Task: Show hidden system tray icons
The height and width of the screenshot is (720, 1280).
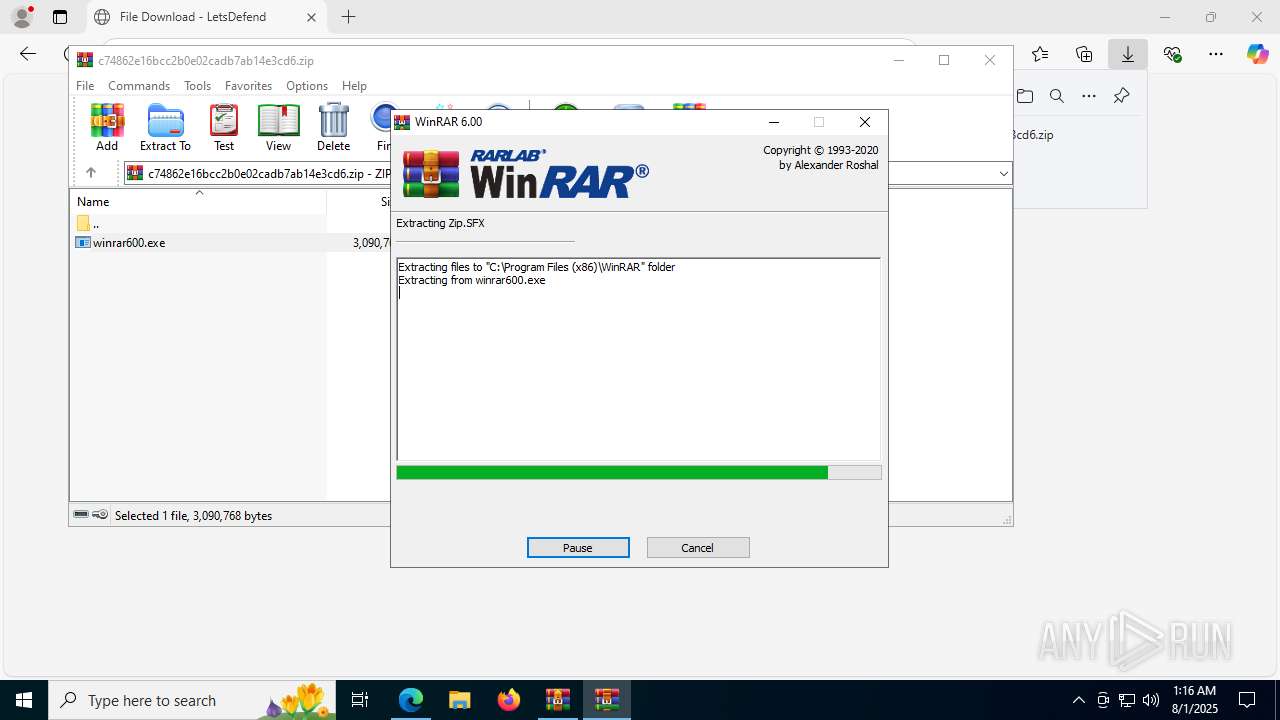Action: click(1078, 700)
